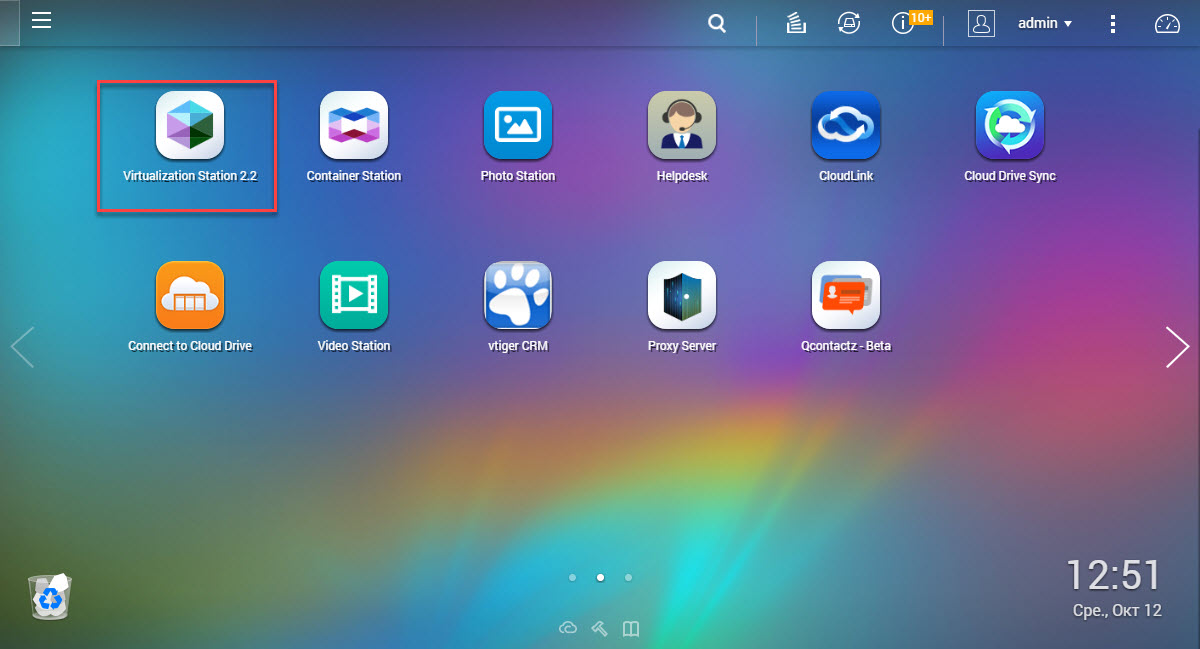Open external devices icon
Image resolution: width=1200 pixels, height=649 pixels.
point(849,24)
